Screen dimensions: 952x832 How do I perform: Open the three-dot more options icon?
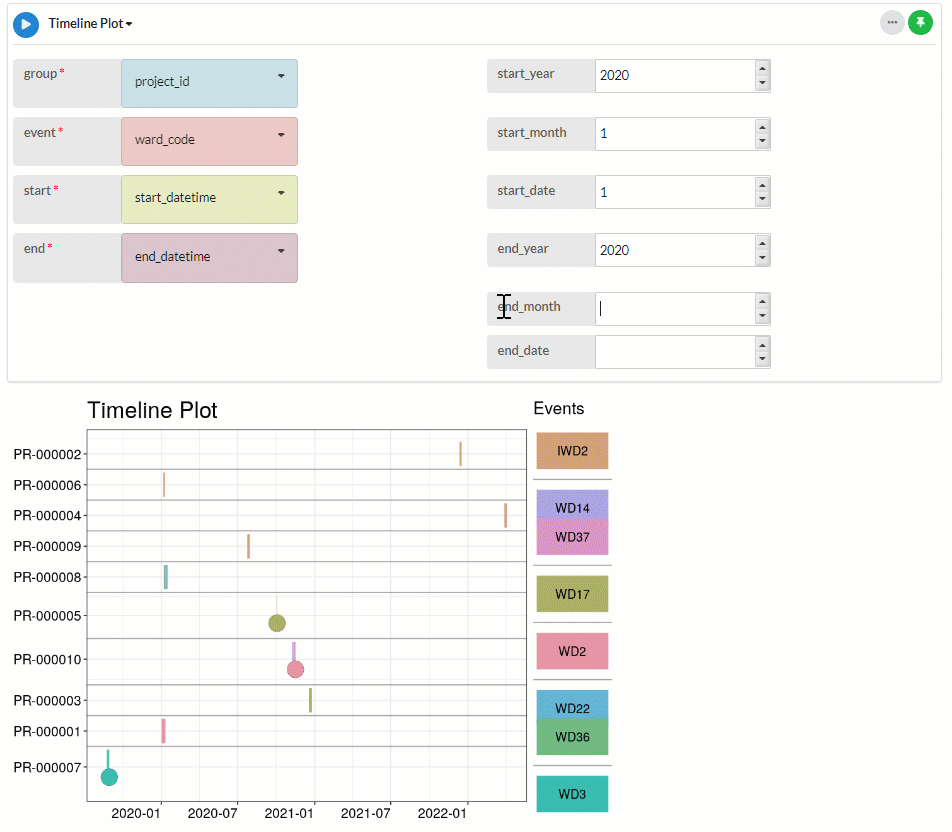click(x=892, y=22)
